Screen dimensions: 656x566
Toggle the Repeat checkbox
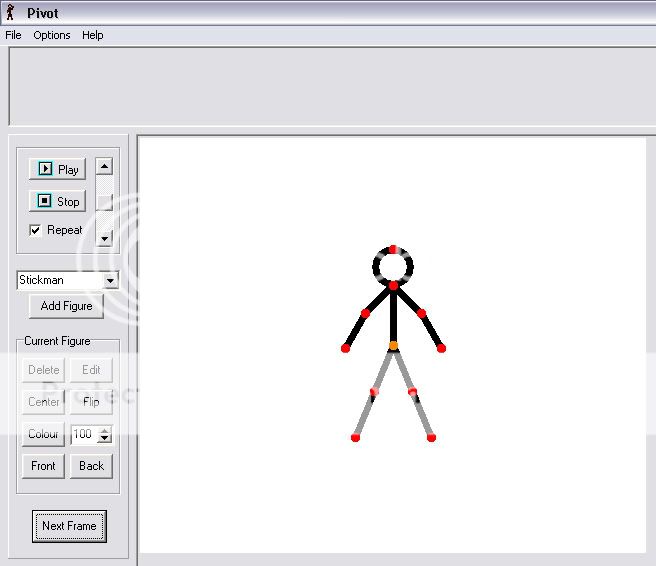(x=36, y=230)
